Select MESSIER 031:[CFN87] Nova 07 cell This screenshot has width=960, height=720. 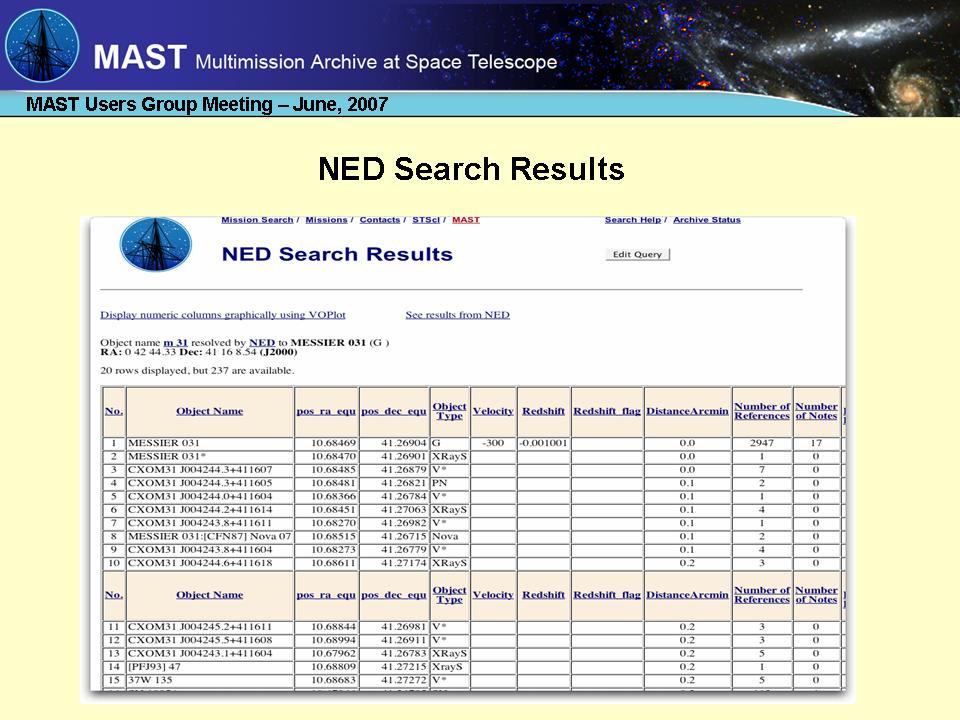209,536
